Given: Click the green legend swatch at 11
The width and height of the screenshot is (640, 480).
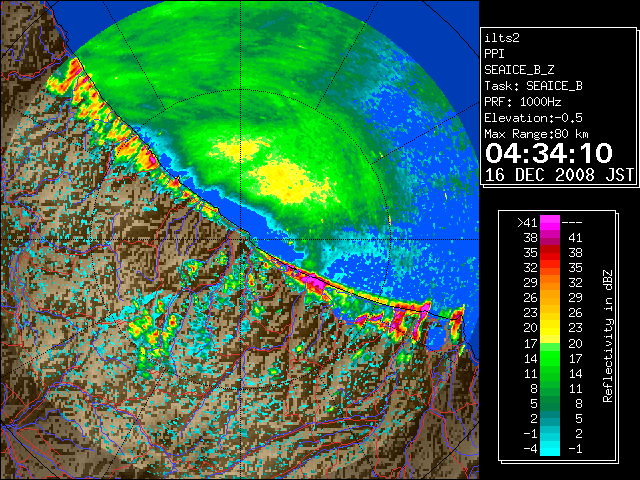Looking at the screenshot, I should click(x=550, y=373).
